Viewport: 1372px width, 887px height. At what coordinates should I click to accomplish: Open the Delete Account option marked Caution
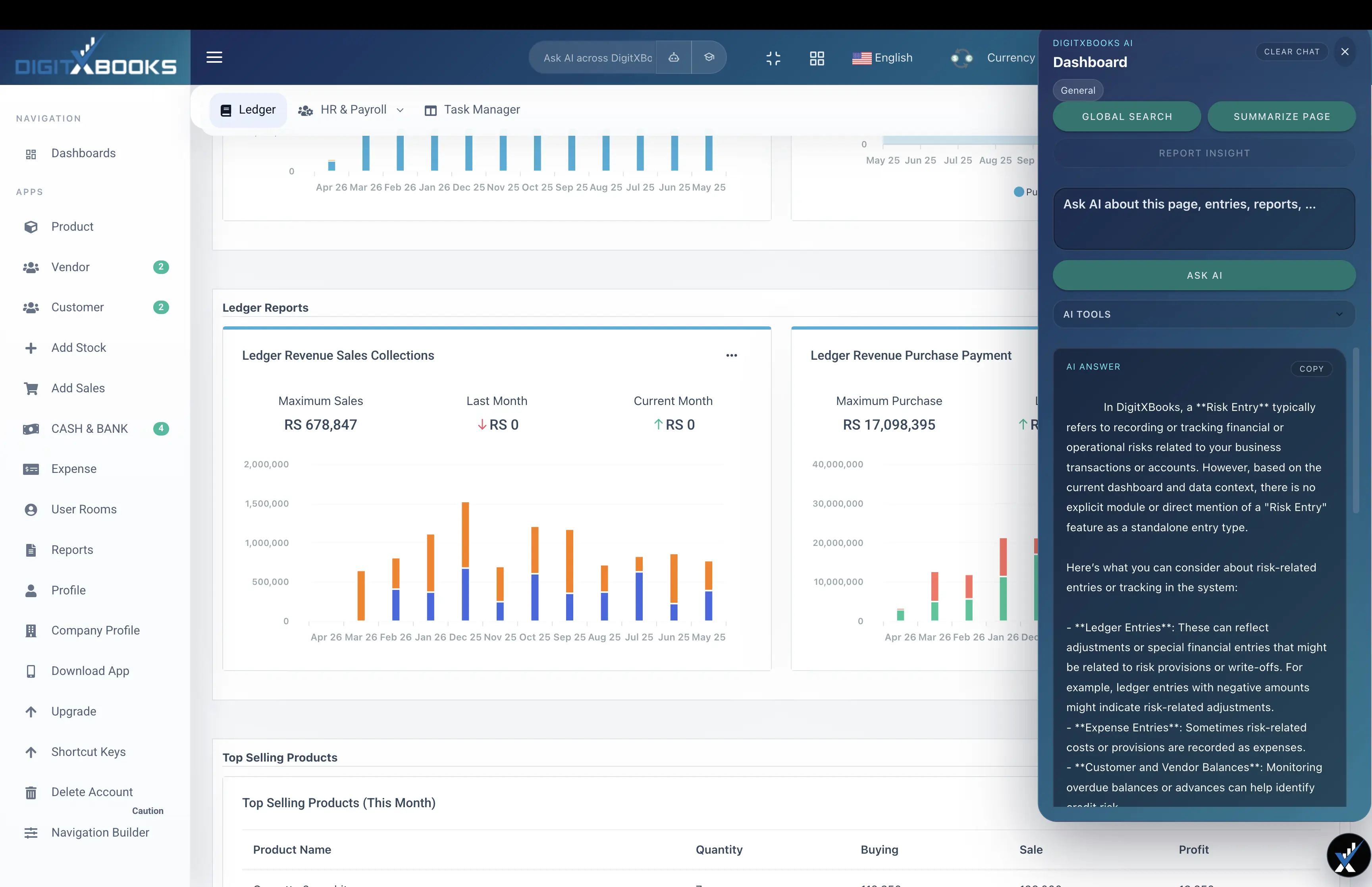[92, 791]
